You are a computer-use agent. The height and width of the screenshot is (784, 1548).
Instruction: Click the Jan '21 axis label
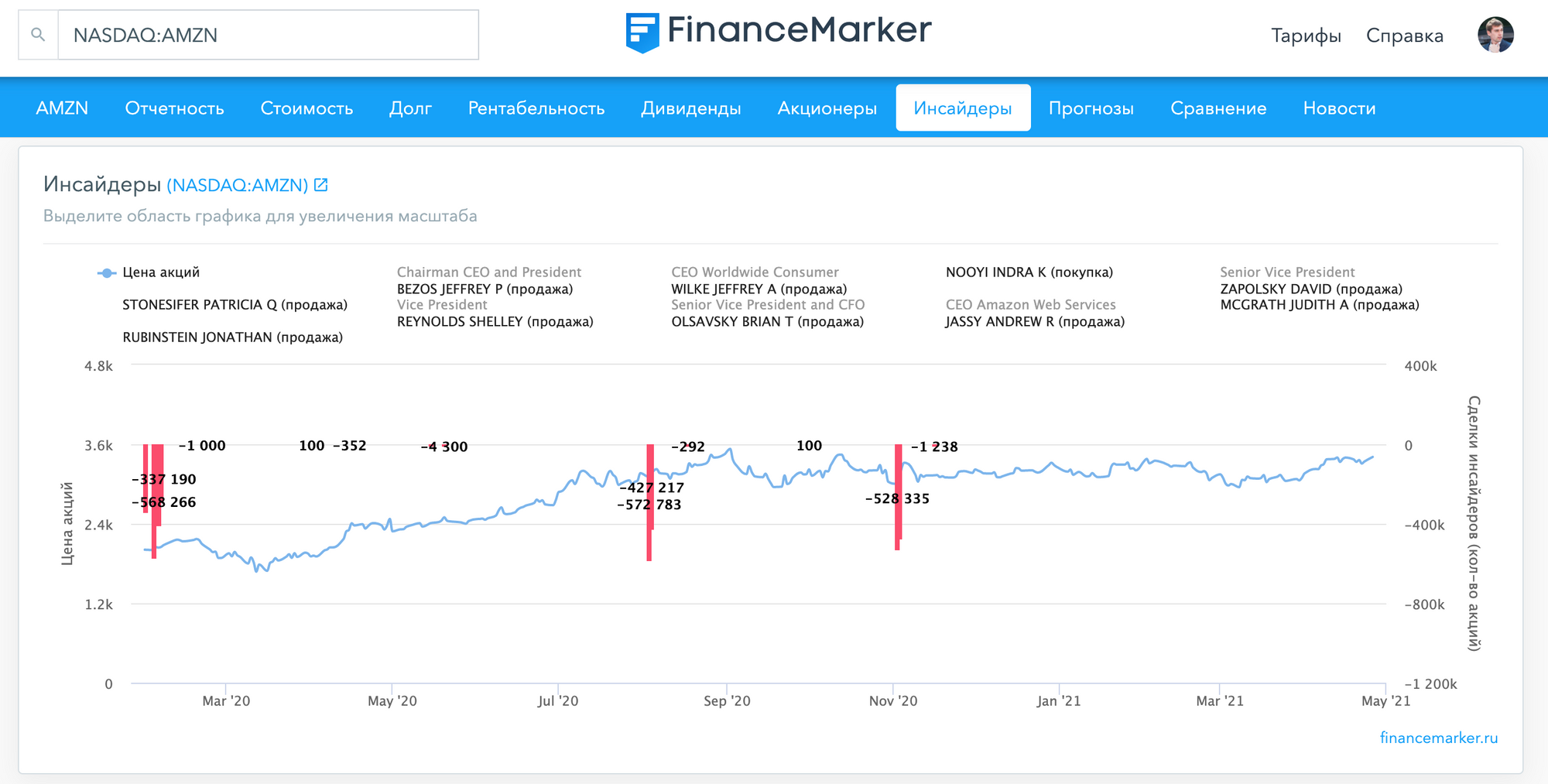click(1059, 701)
